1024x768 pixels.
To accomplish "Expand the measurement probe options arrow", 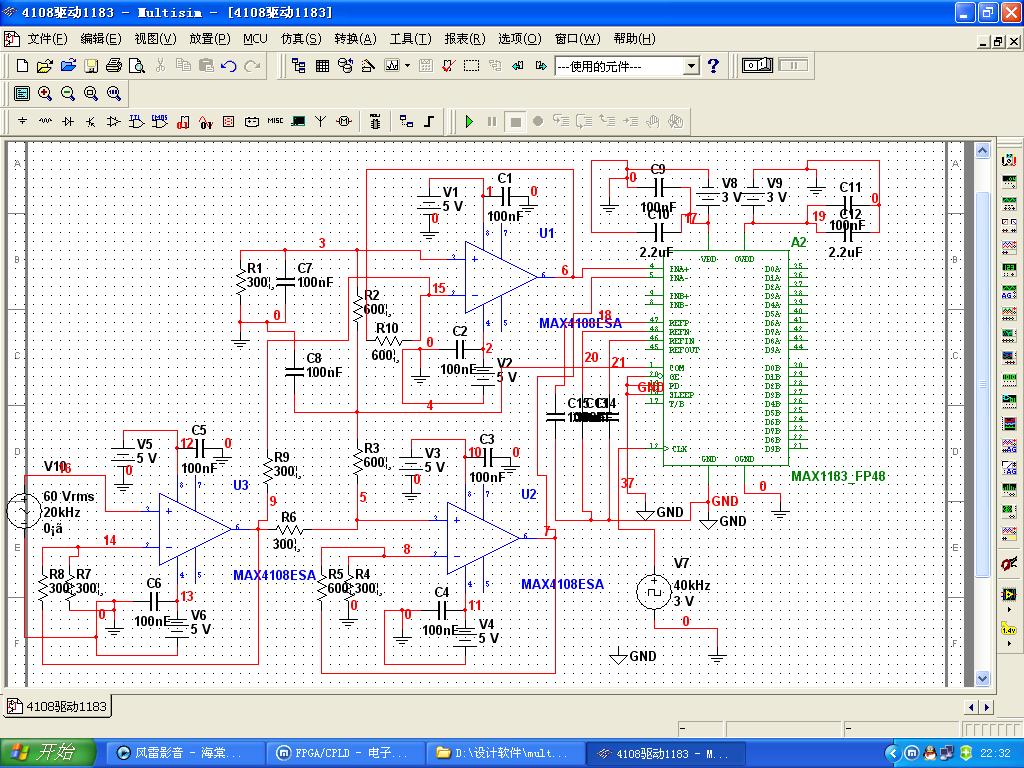I will pos(1009,644).
